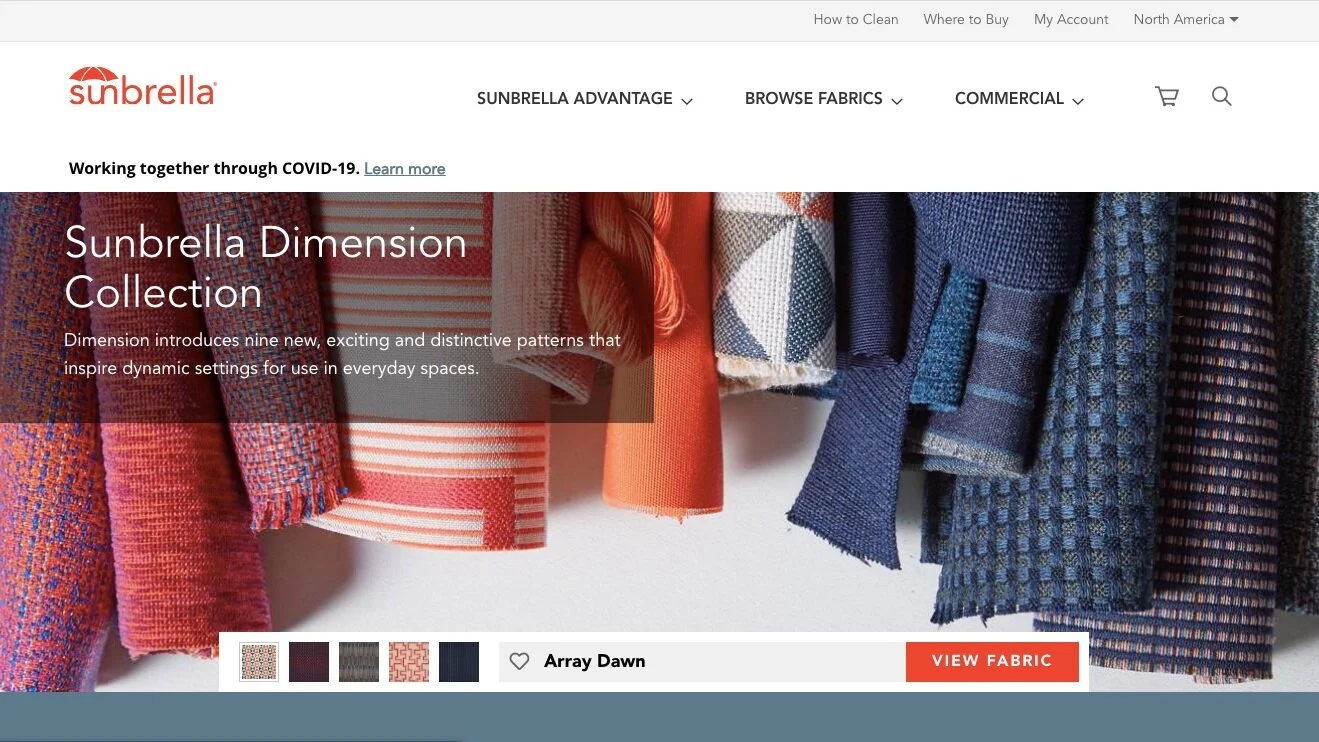Choose the gray woven fabric swatch

coord(359,662)
